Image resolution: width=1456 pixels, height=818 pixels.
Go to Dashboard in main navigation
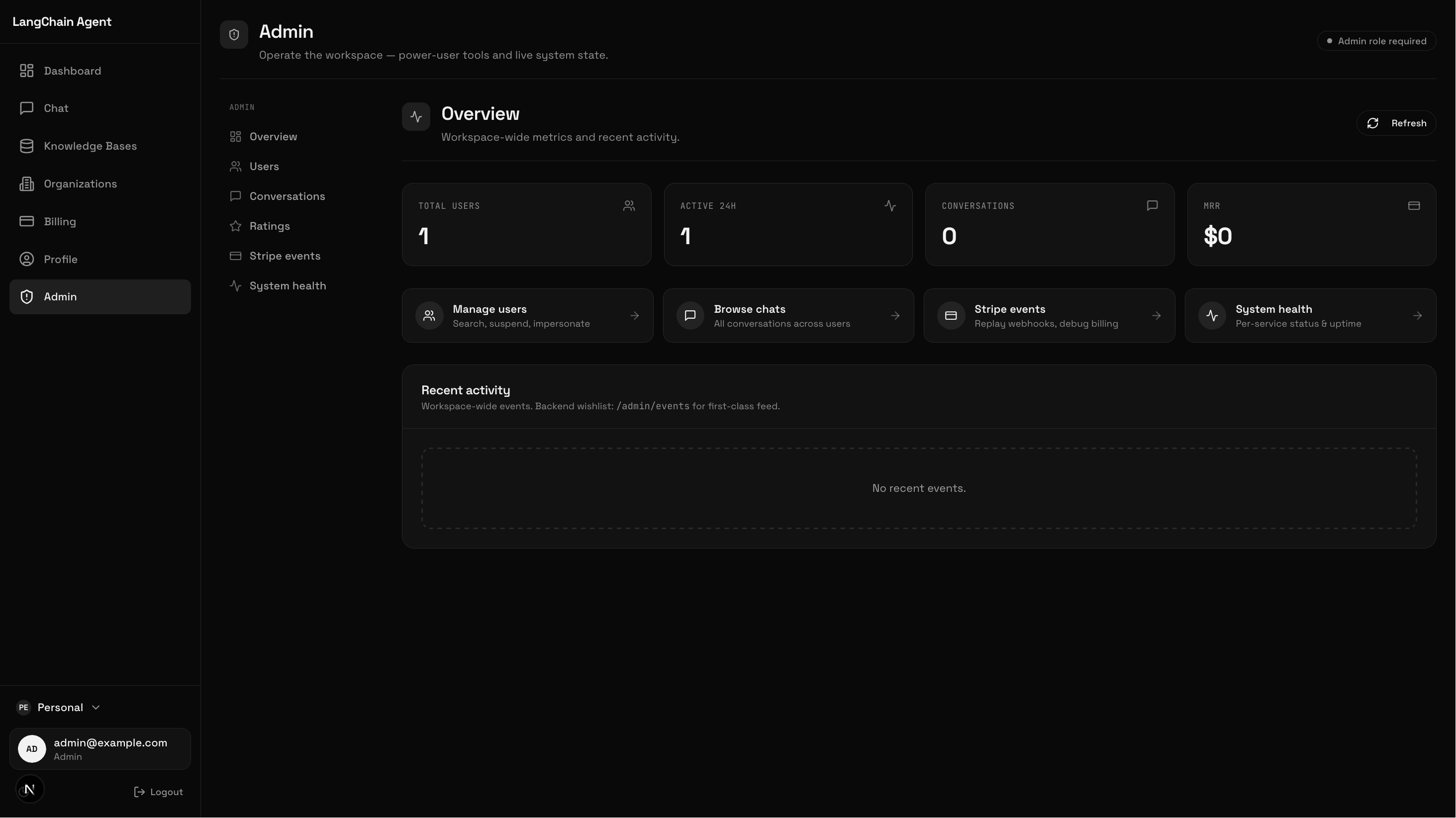point(100,71)
